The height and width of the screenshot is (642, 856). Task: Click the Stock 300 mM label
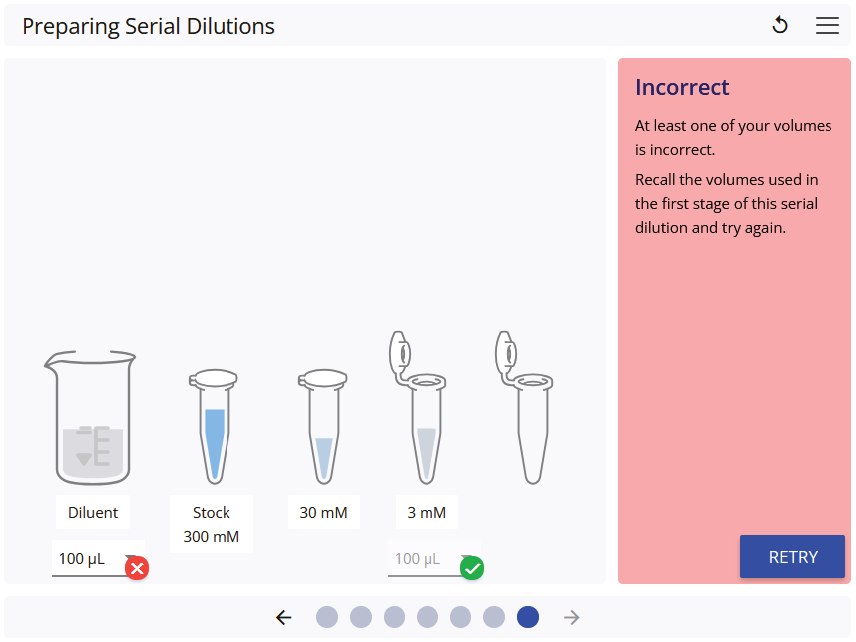point(211,524)
